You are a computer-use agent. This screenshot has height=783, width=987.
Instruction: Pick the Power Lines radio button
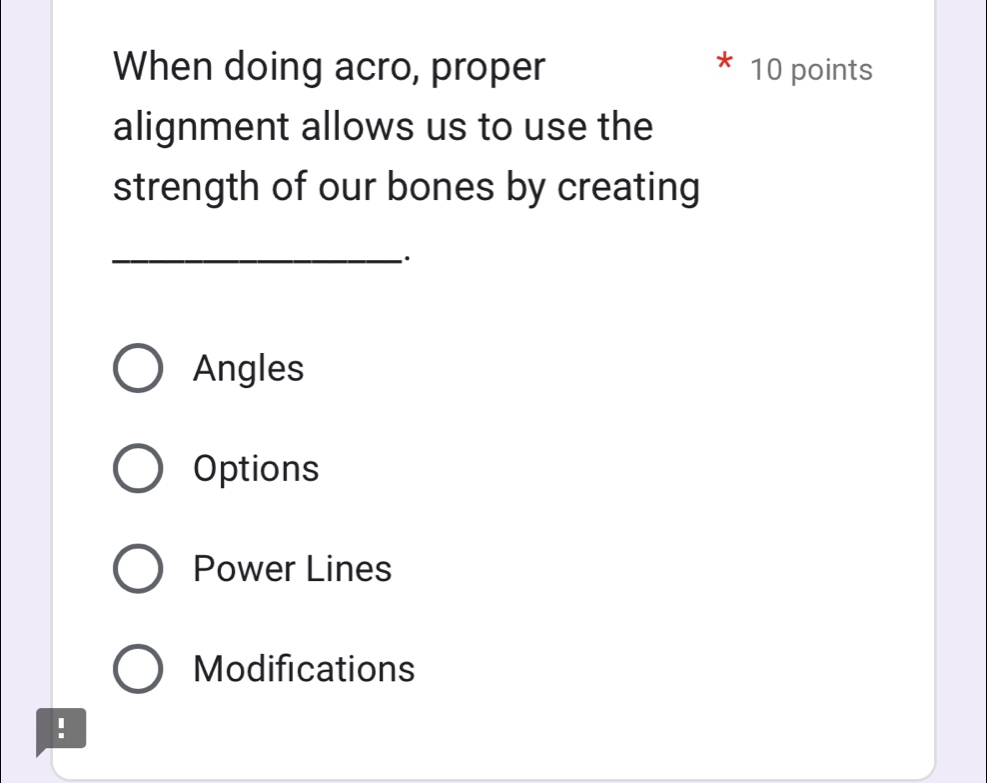click(x=138, y=569)
